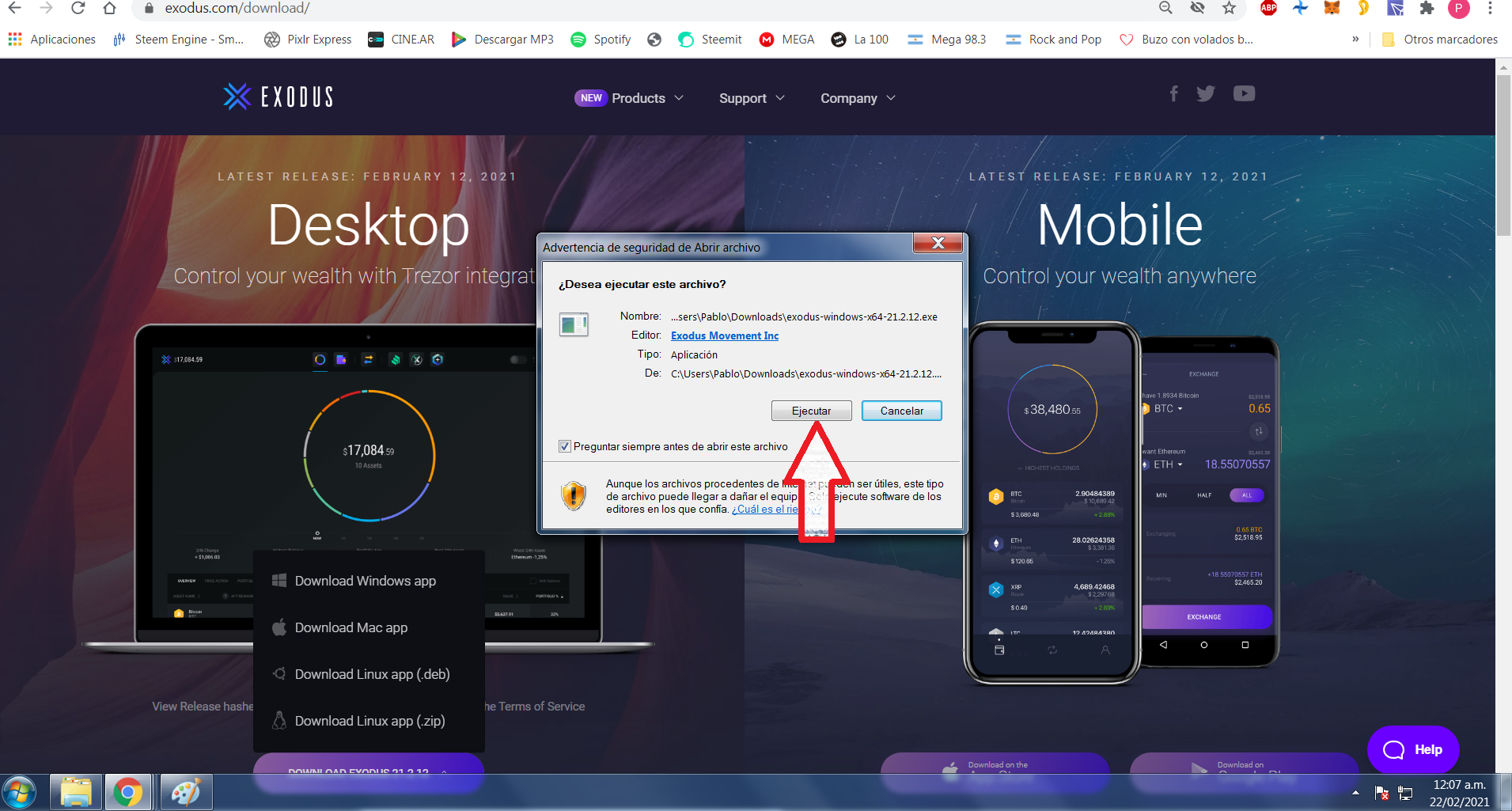Expand the Support dropdown menu
The height and width of the screenshot is (811, 1512).
752,98
